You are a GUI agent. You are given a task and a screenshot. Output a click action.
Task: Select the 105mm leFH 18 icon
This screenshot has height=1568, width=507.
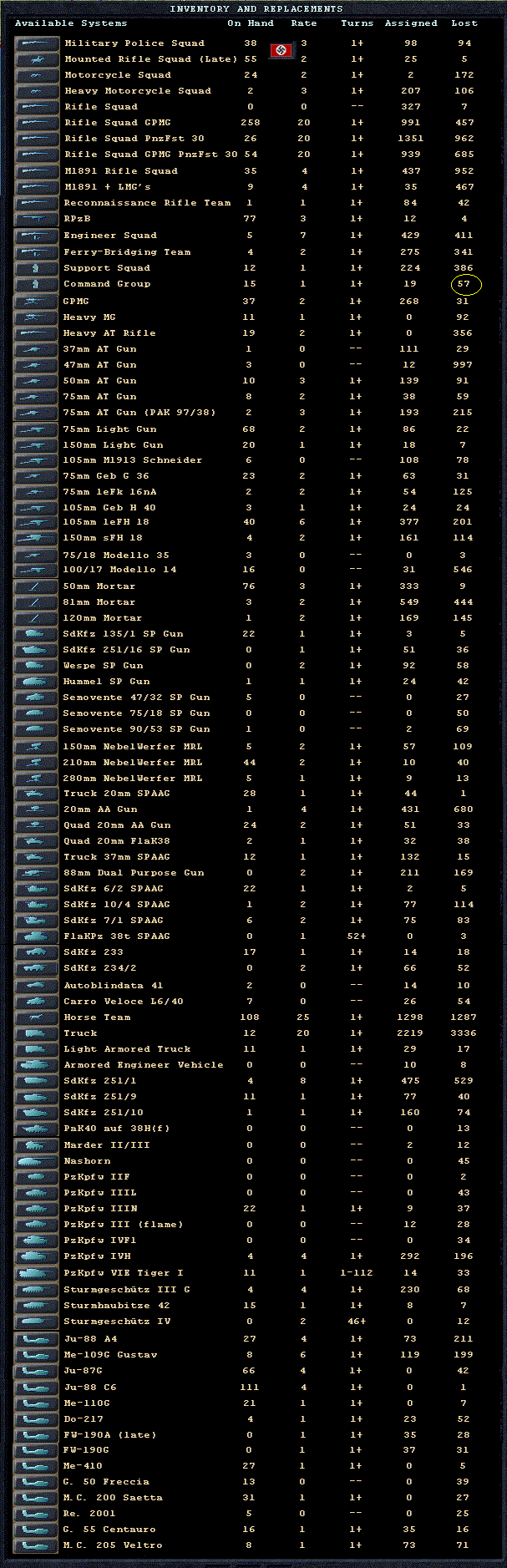point(37,522)
